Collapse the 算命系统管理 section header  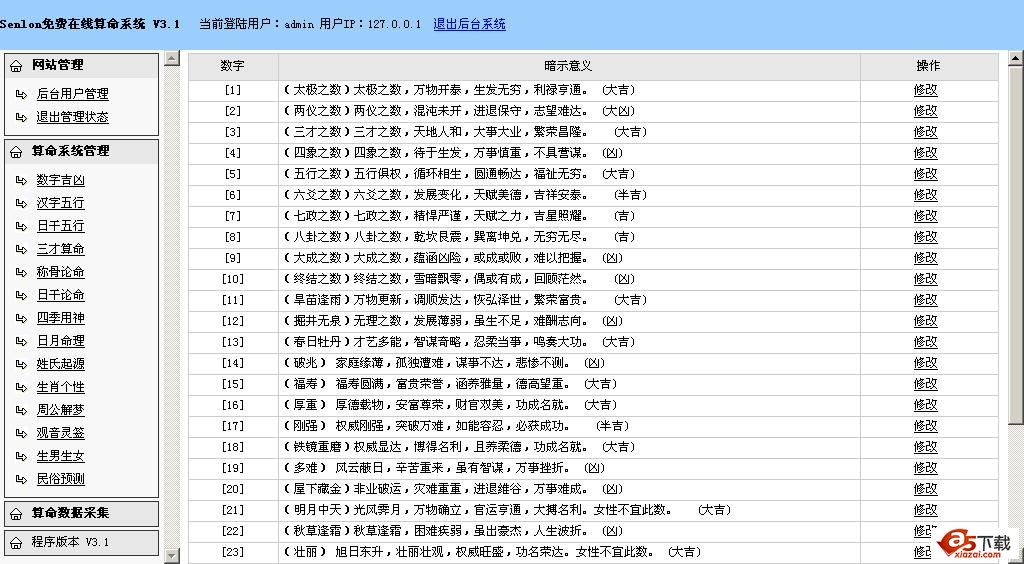click(x=71, y=152)
